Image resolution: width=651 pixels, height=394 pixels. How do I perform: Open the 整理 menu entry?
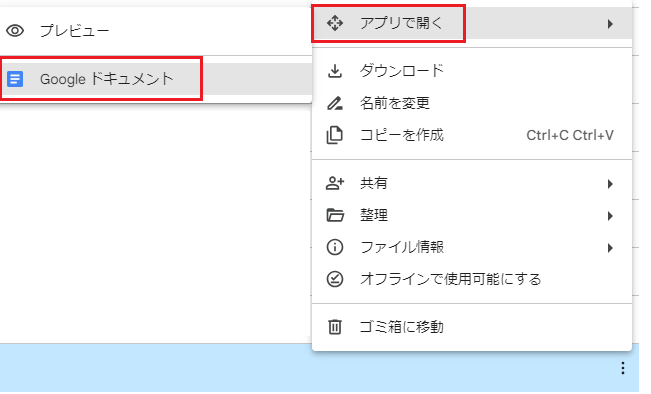click(472, 215)
